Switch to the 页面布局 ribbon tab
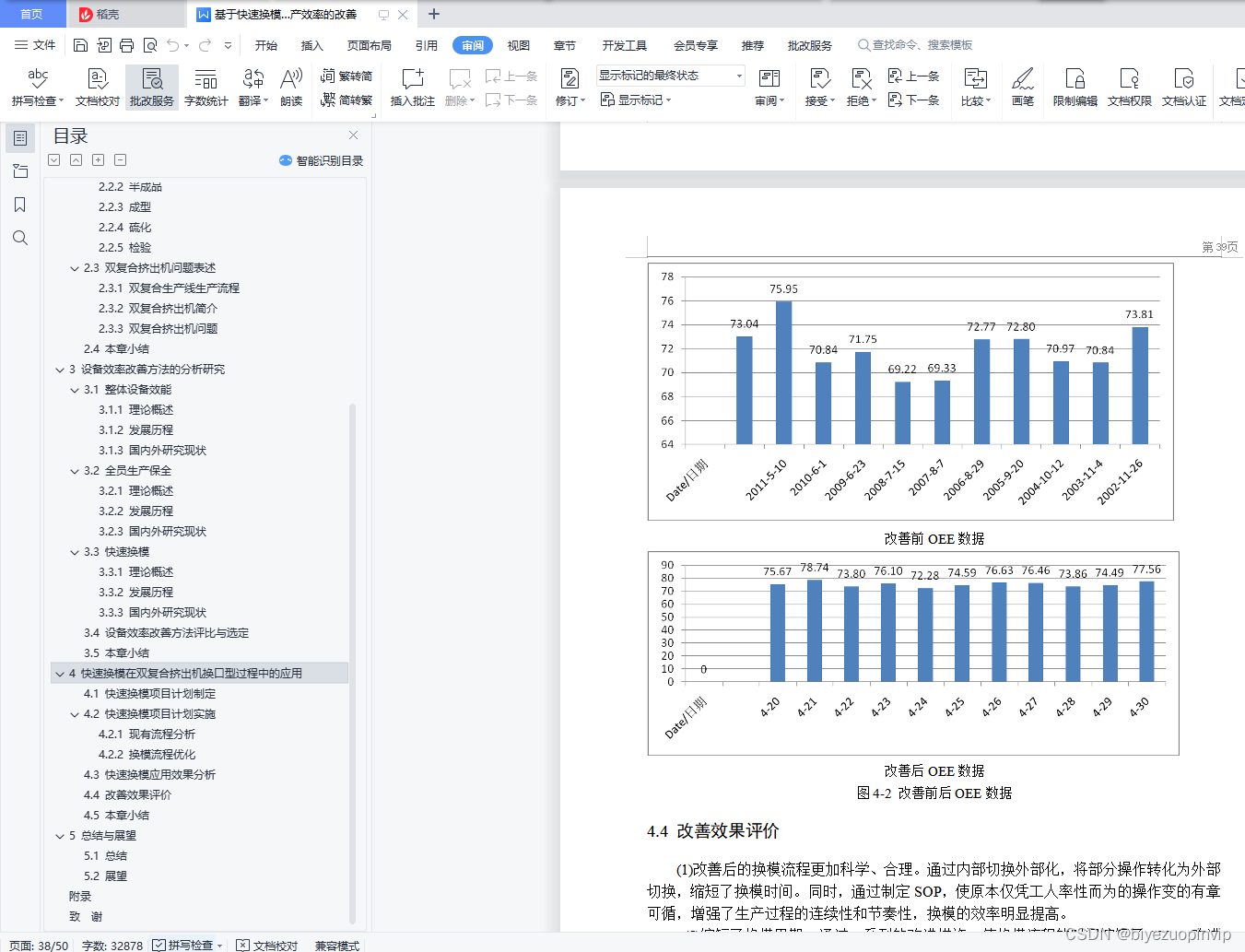The image size is (1245, 952). click(x=370, y=45)
